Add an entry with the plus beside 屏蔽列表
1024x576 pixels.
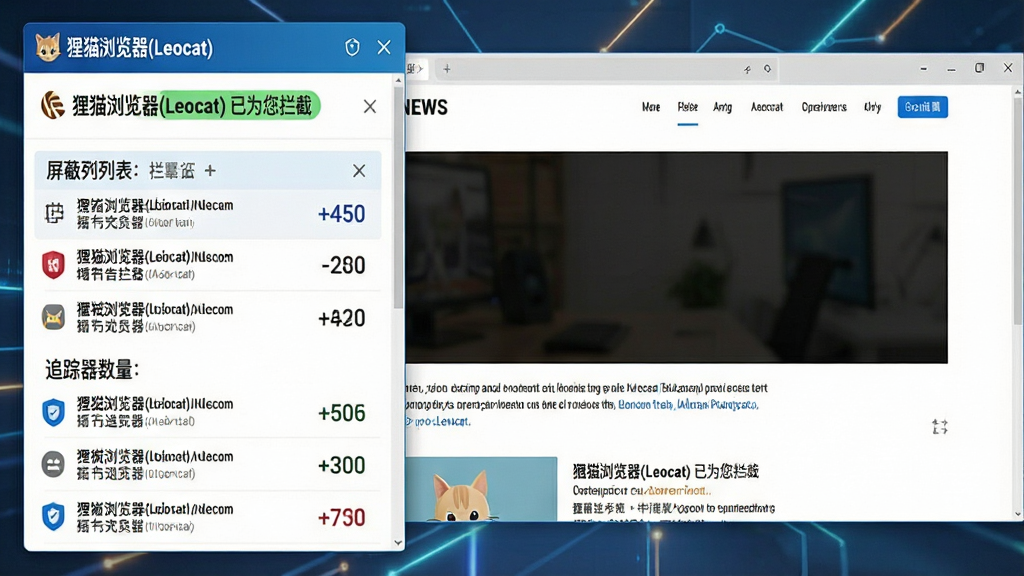point(210,171)
